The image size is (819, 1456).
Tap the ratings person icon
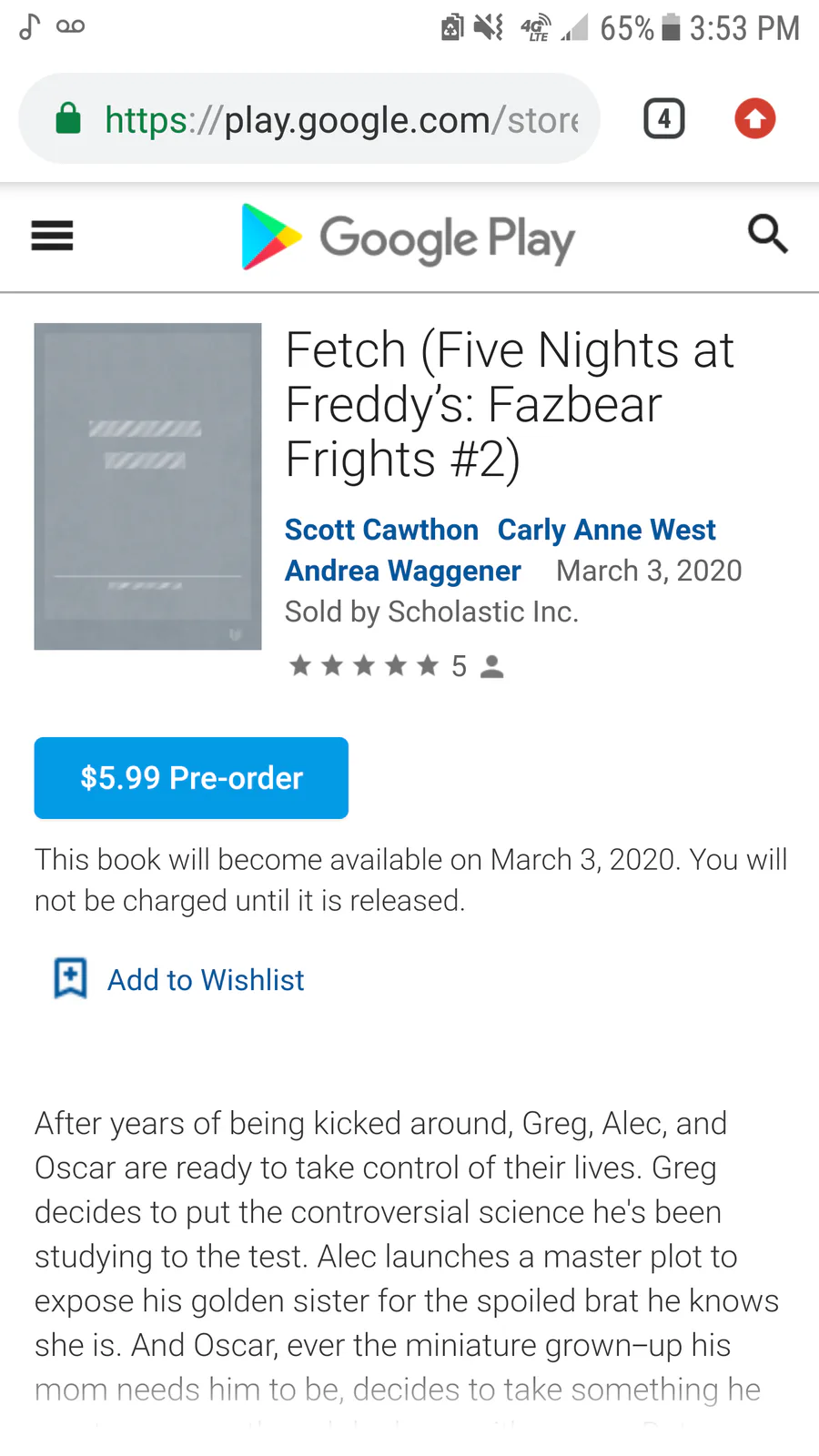click(x=492, y=667)
